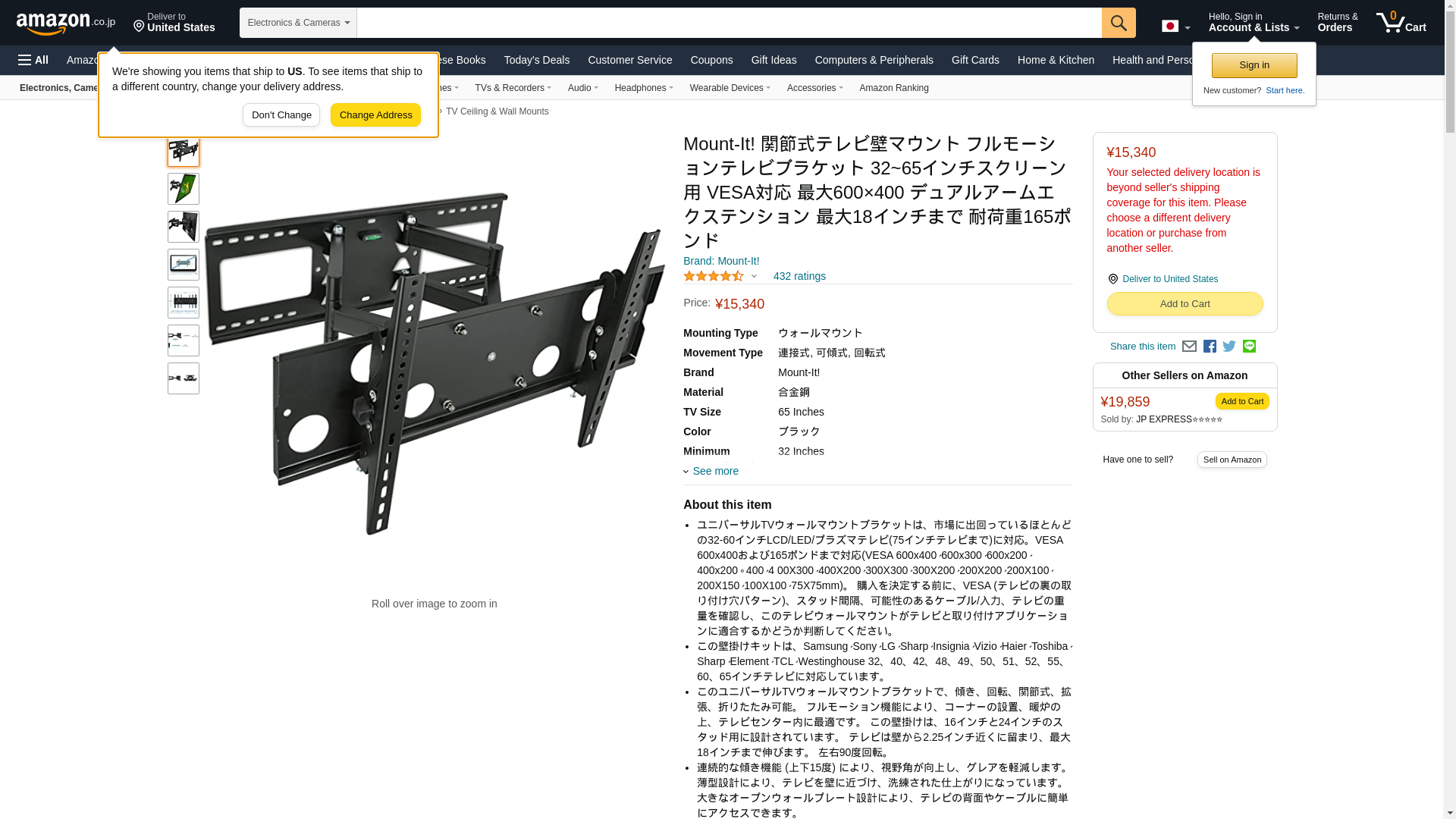1456x819 pixels.
Task: Go to Amazon.co.jp home logo
Action: [x=66, y=23]
